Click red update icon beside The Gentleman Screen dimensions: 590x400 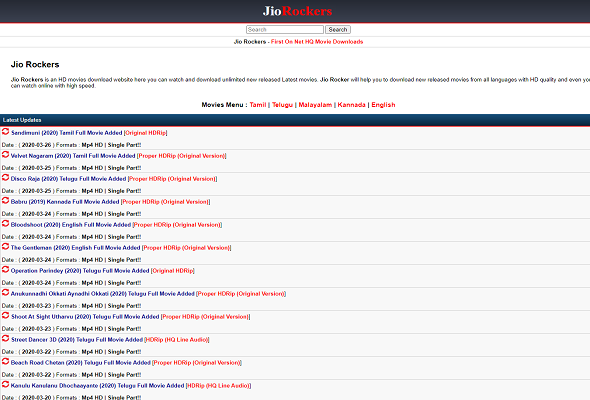coord(5,246)
